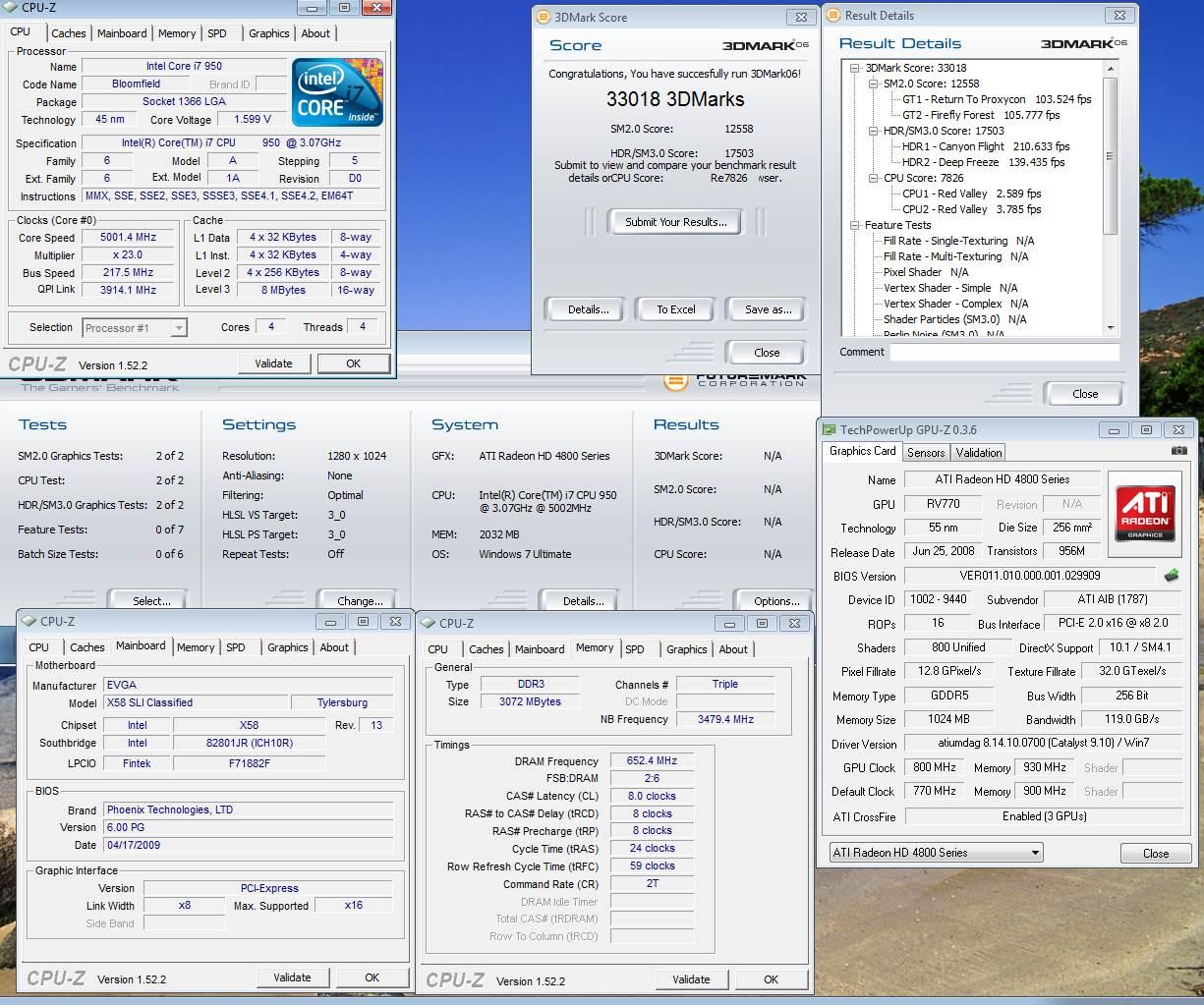Click the Options button under Results
The image size is (1204, 1005).
point(776,600)
